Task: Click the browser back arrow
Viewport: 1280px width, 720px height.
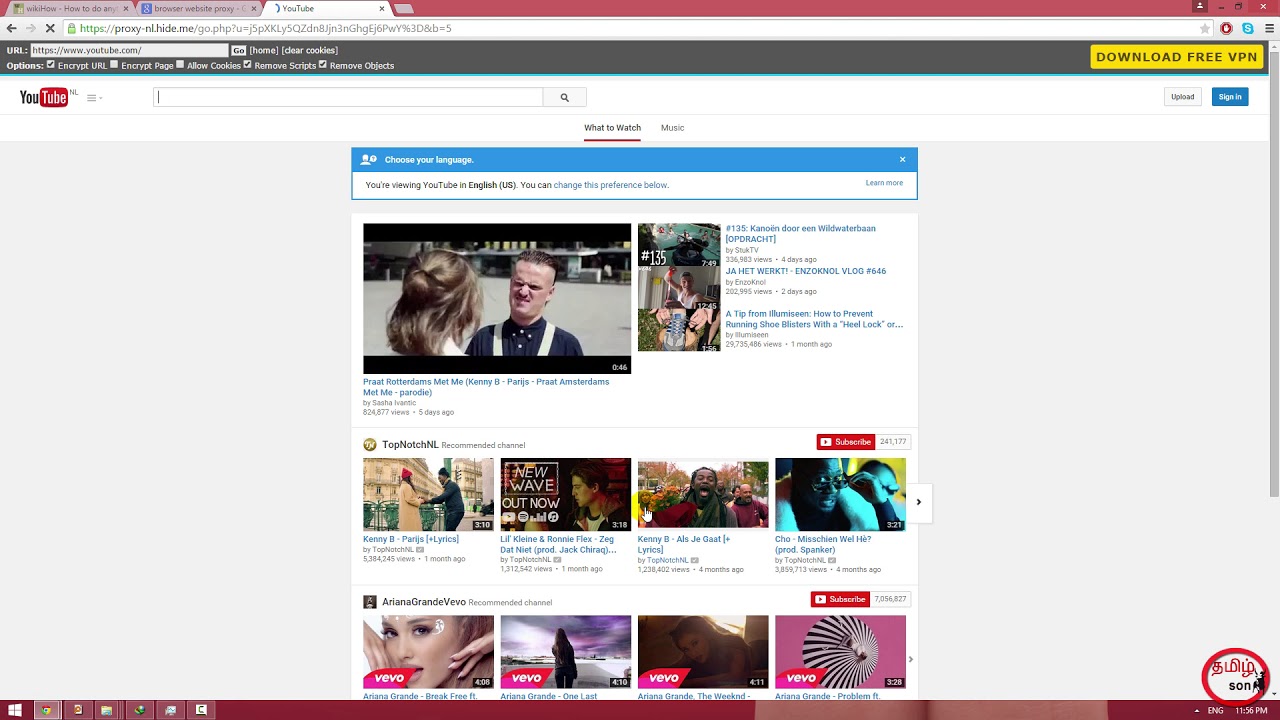Action: (x=11, y=29)
